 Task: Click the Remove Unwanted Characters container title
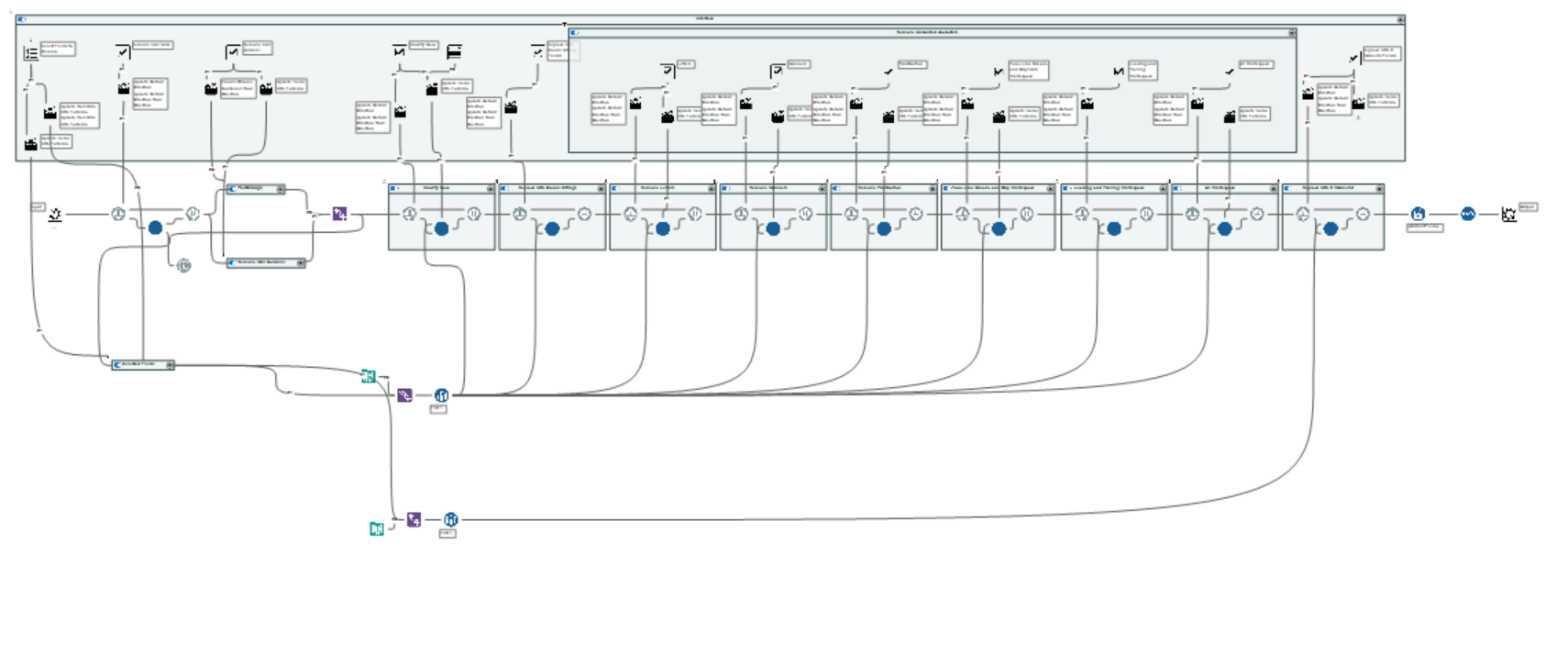click(x=927, y=32)
